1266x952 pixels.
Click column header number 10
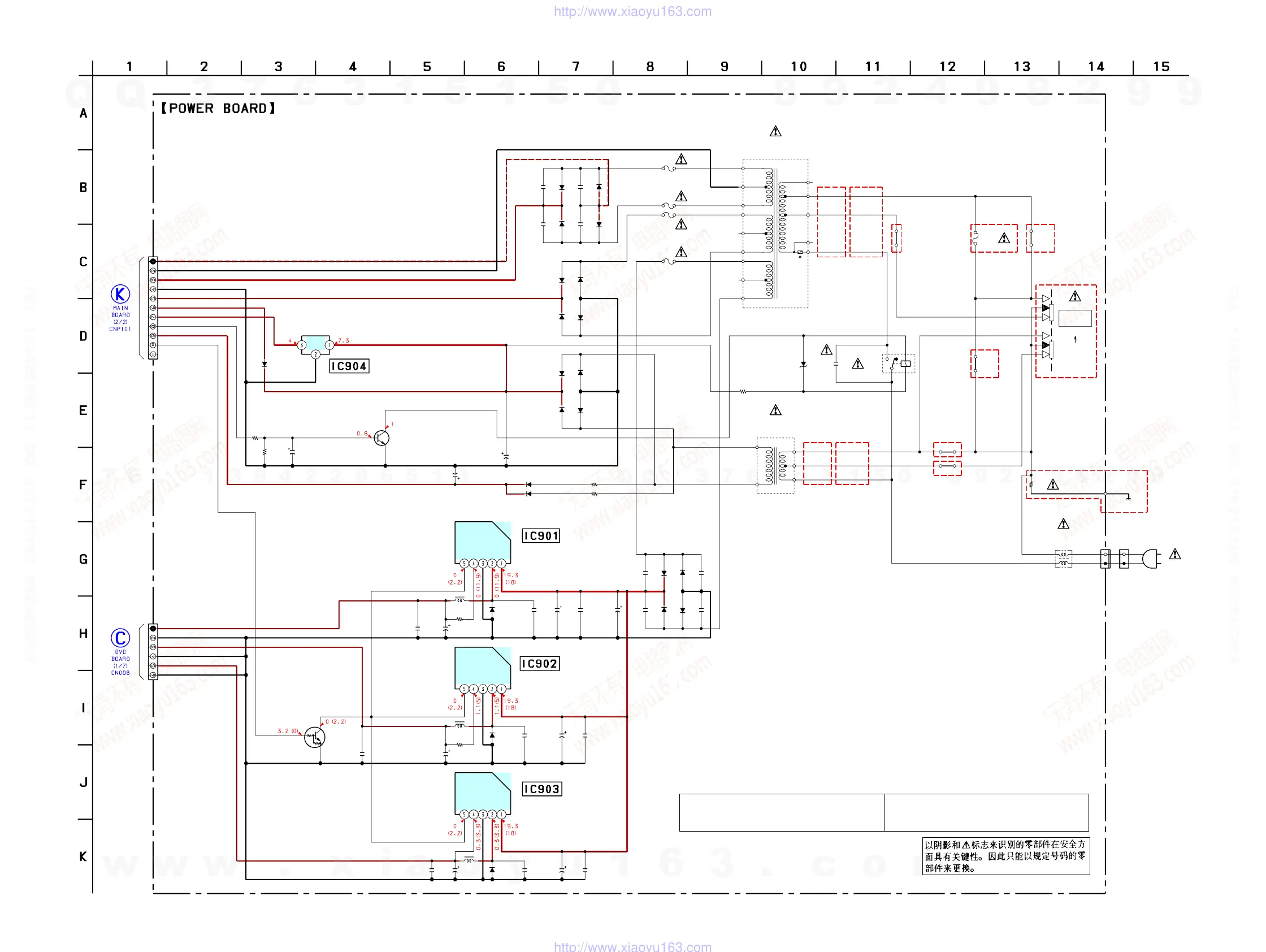pos(799,66)
